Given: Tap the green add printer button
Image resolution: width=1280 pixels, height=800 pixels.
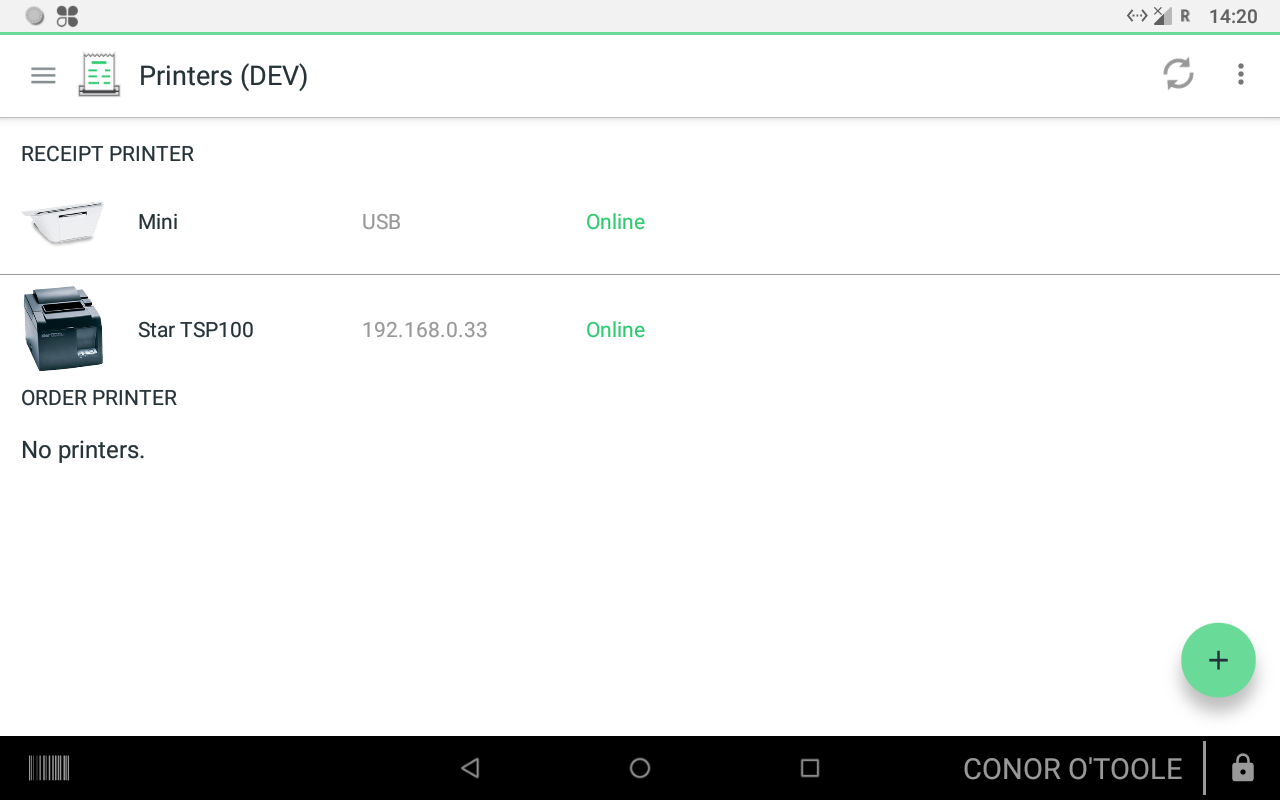Looking at the screenshot, I should [x=1218, y=660].
